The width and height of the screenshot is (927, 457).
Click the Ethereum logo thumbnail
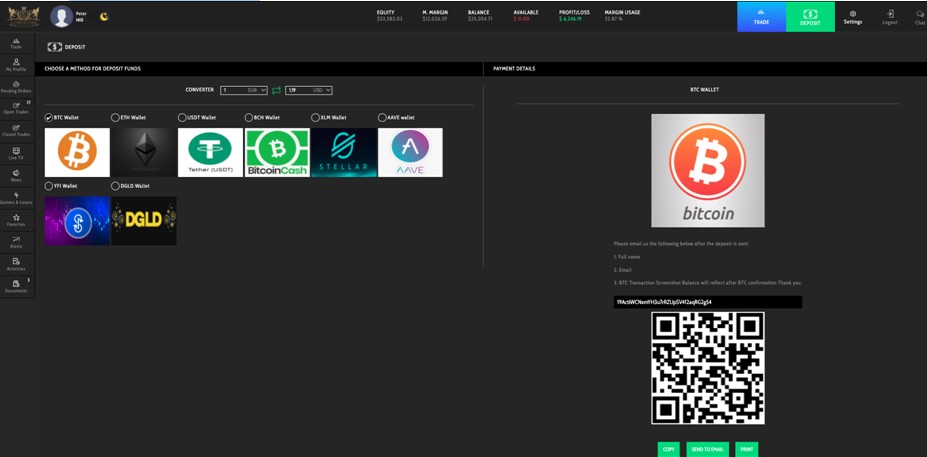click(x=144, y=153)
